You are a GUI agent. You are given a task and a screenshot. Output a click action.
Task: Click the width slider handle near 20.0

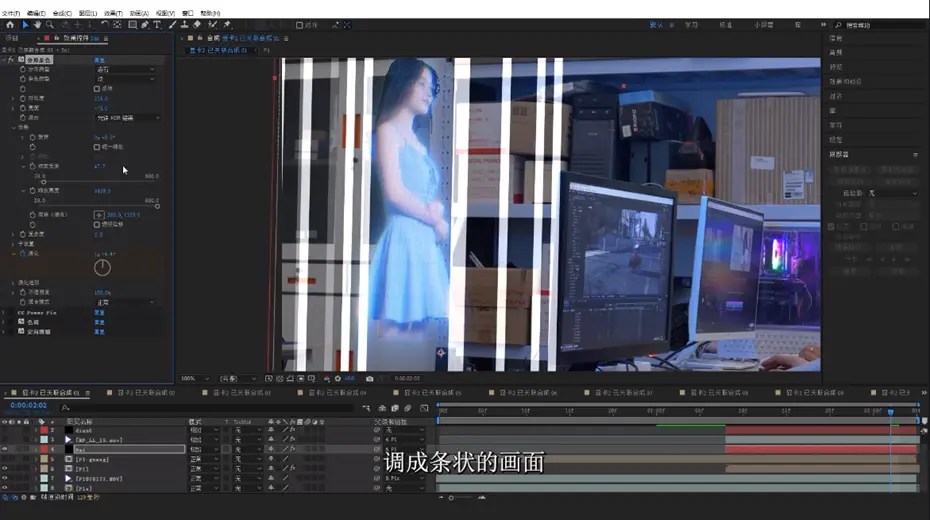[x=43, y=182]
